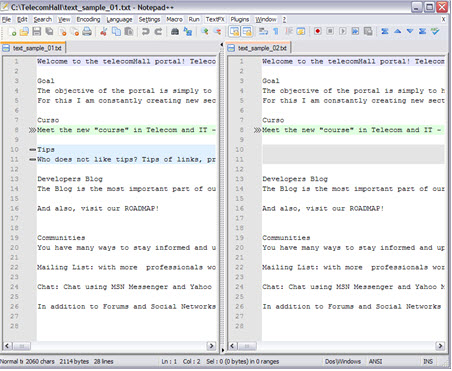Save the file with the floppy icon
This screenshot has width=452, height=371.
click(x=36, y=32)
